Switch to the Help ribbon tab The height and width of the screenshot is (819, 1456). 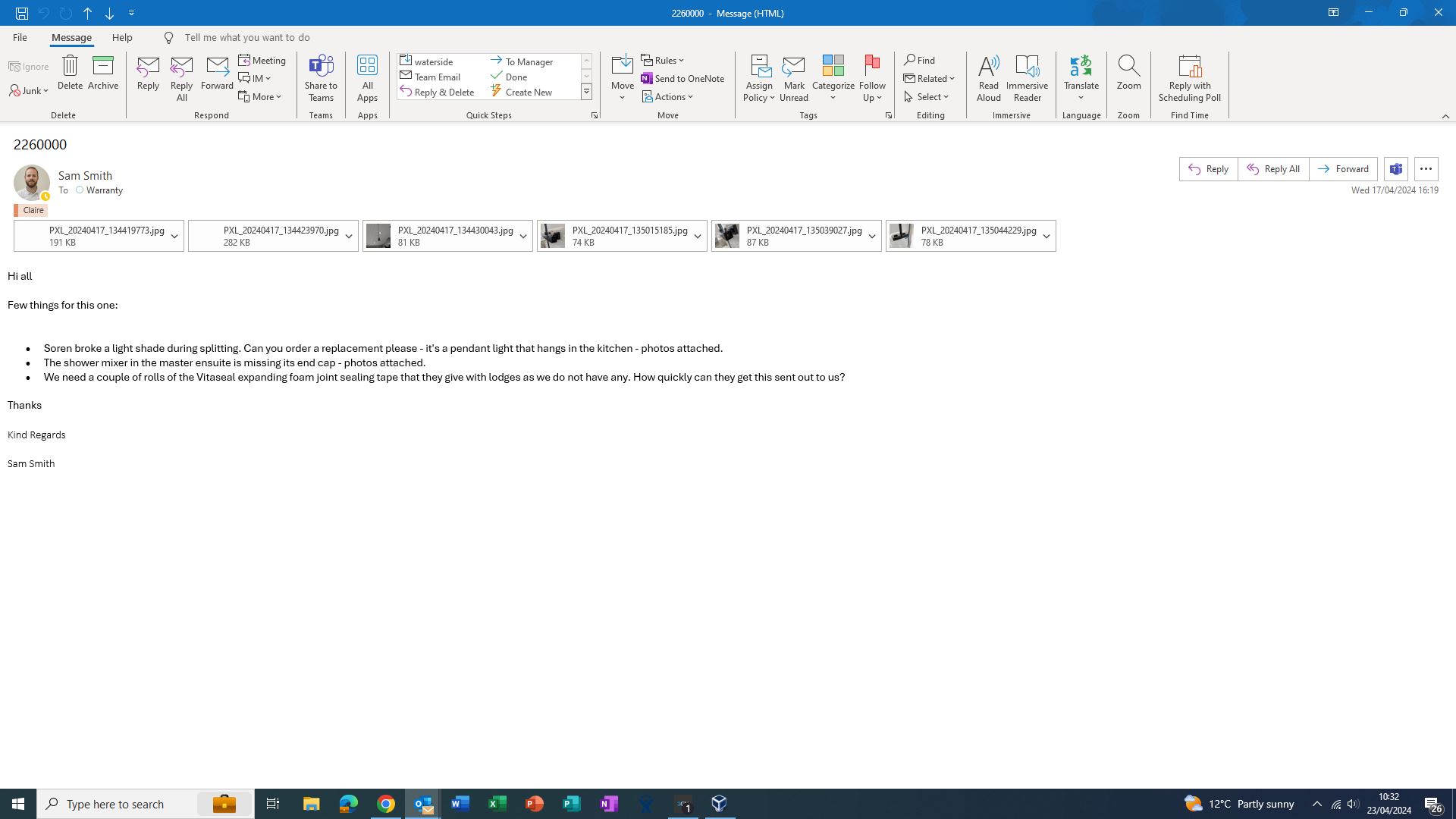(x=122, y=37)
